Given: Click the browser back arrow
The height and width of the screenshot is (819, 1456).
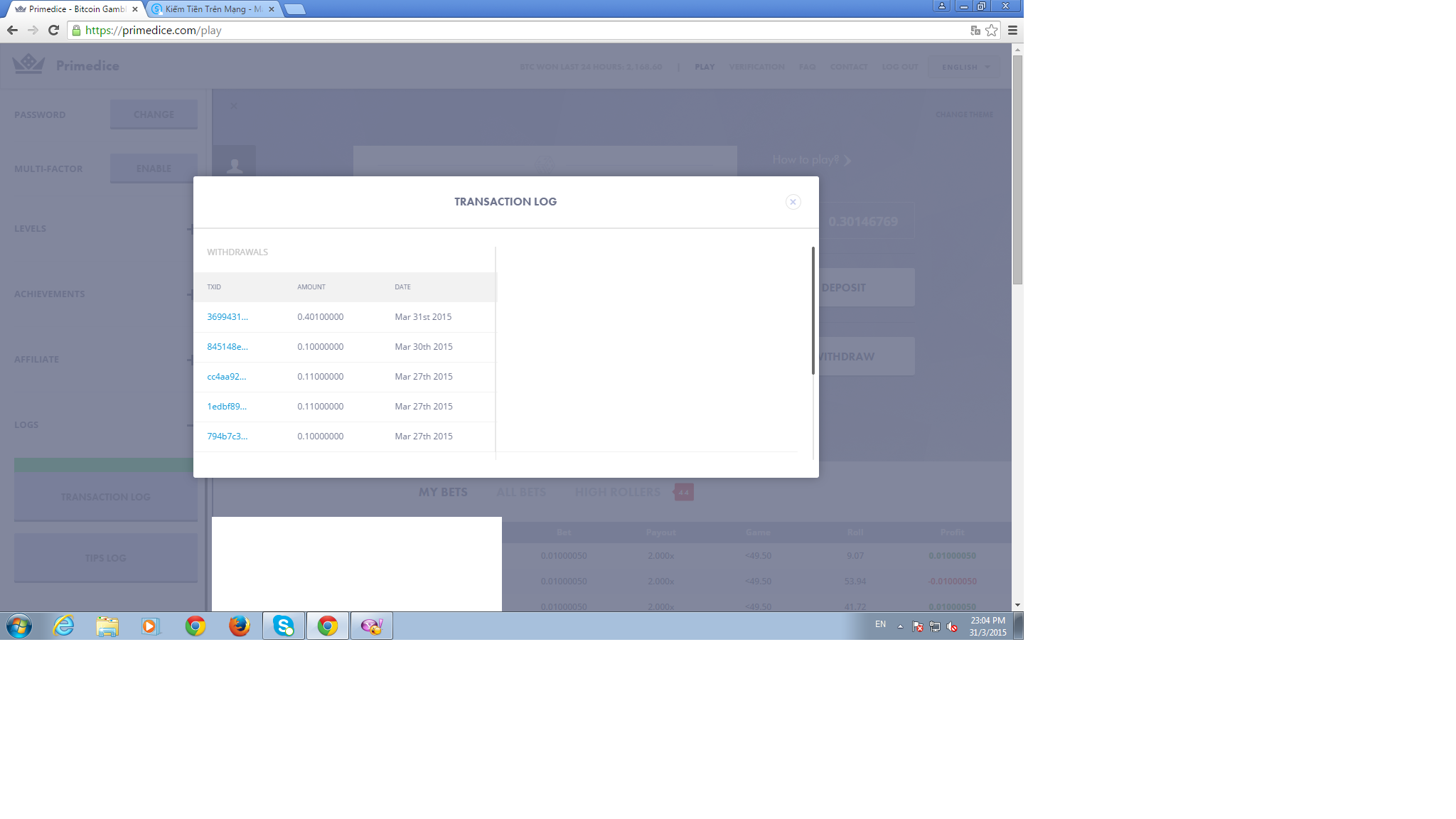Looking at the screenshot, I should (12, 30).
